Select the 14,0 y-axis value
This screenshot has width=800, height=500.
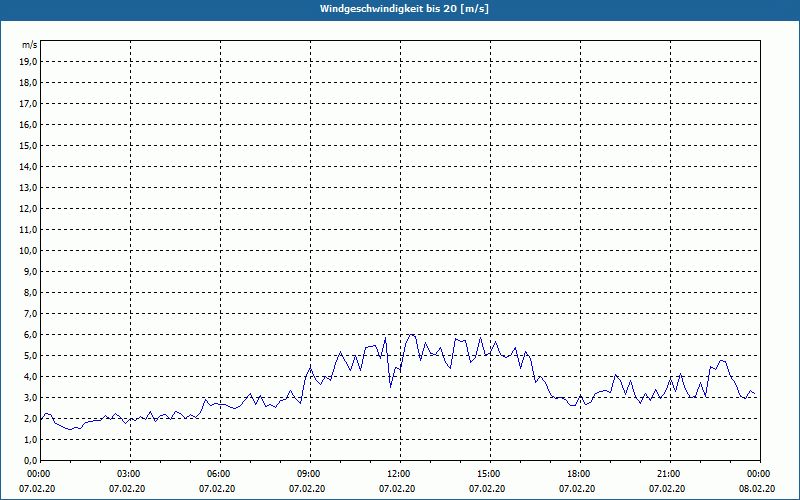coord(28,166)
